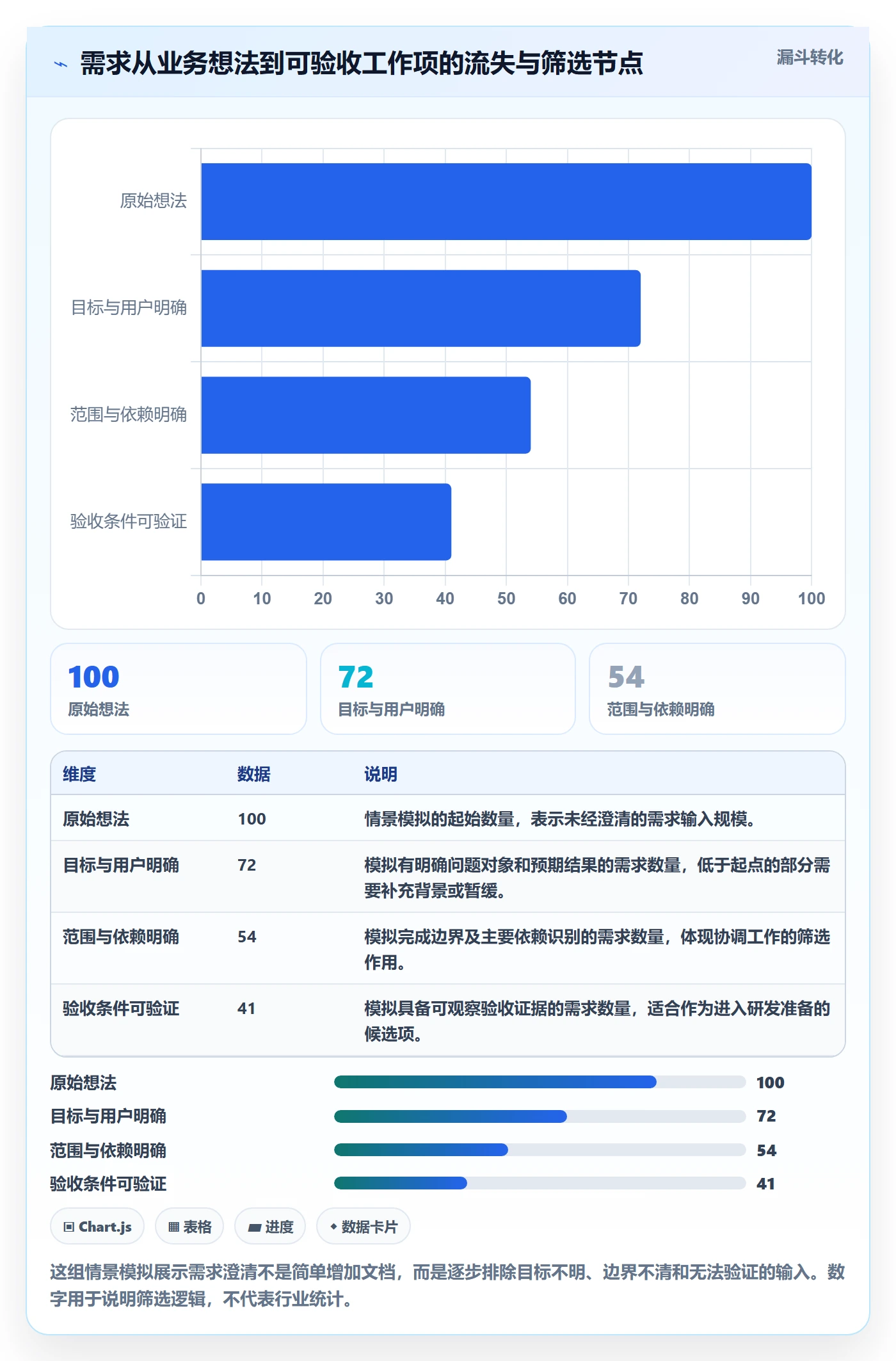Click the chart y-axis label 验收条件可验证
896x1361 pixels.
coord(129,521)
